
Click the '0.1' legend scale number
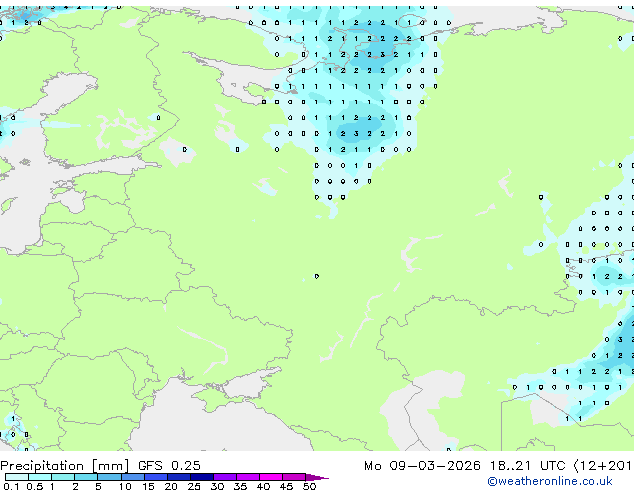pyautogui.click(x=11, y=486)
